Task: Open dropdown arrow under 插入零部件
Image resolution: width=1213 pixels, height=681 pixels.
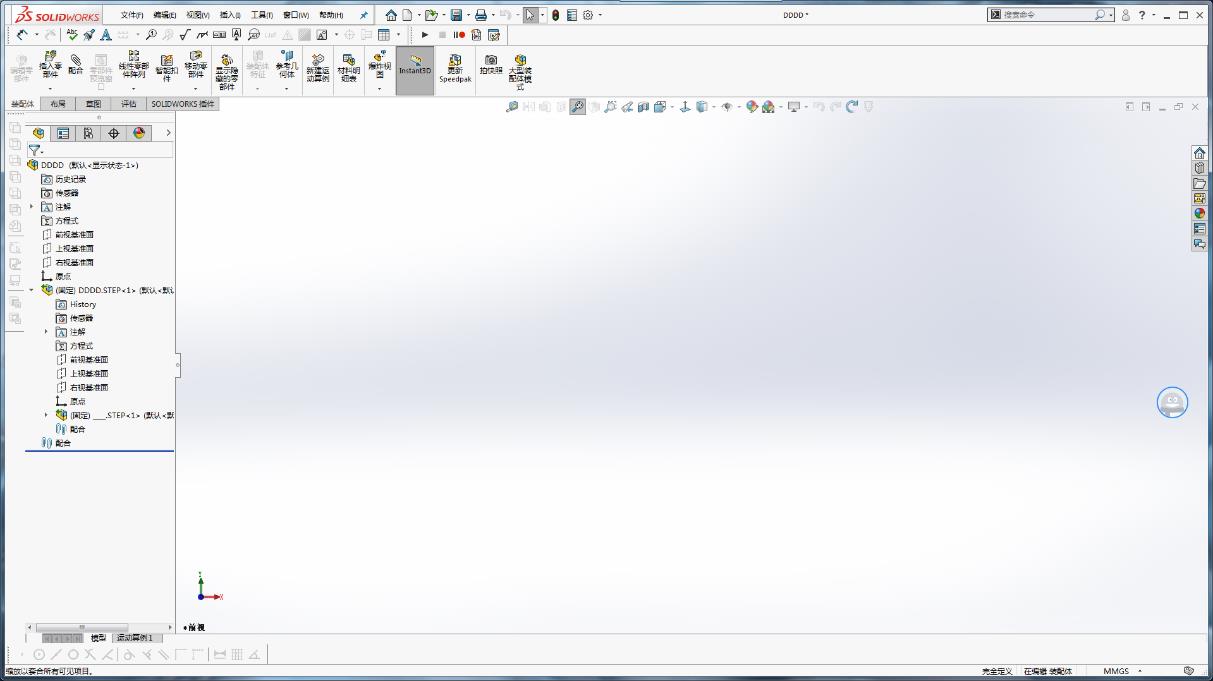Action: pyautogui.click(x=50, y=89)
